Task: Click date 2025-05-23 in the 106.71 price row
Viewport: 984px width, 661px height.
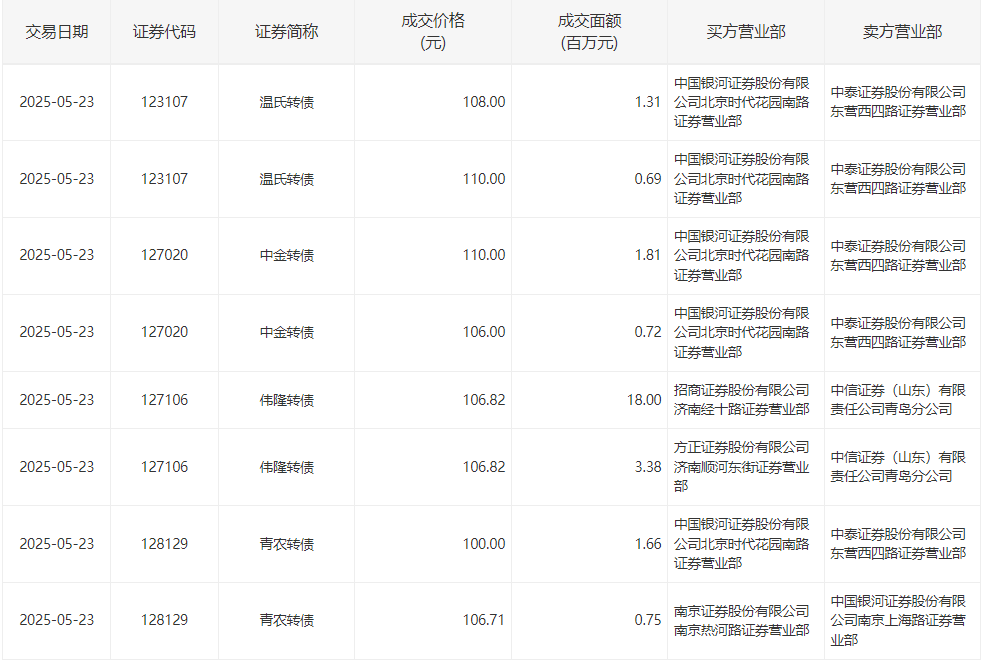Action: tap(56, 620)
